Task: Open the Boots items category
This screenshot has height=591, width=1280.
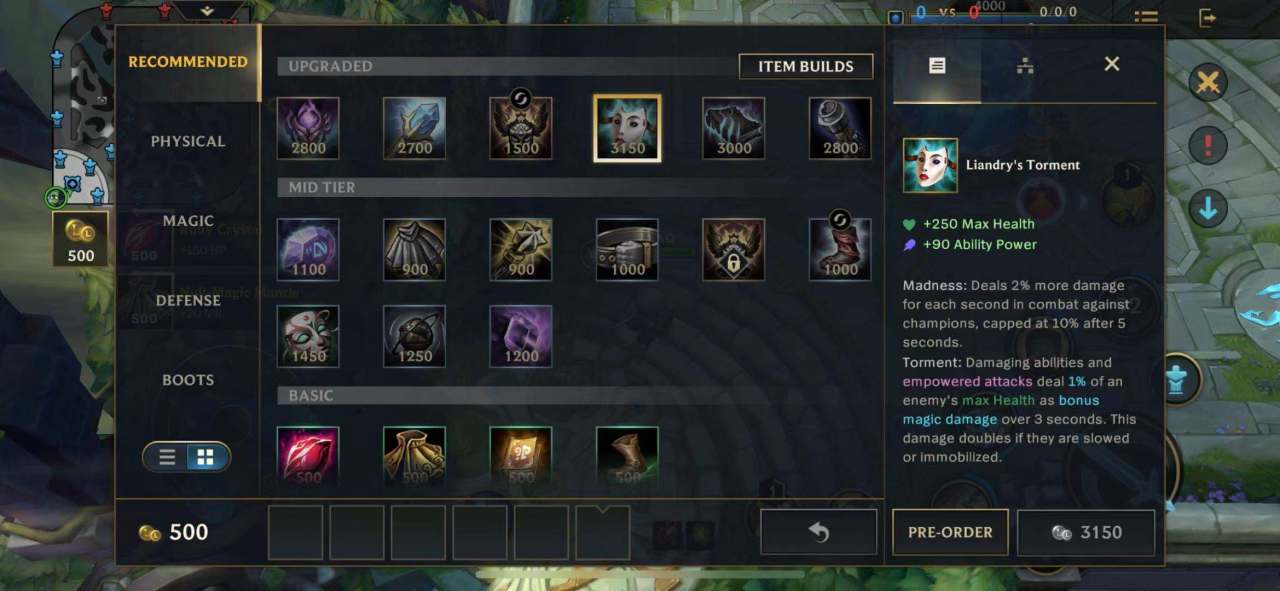Action: tap(188, 380)
